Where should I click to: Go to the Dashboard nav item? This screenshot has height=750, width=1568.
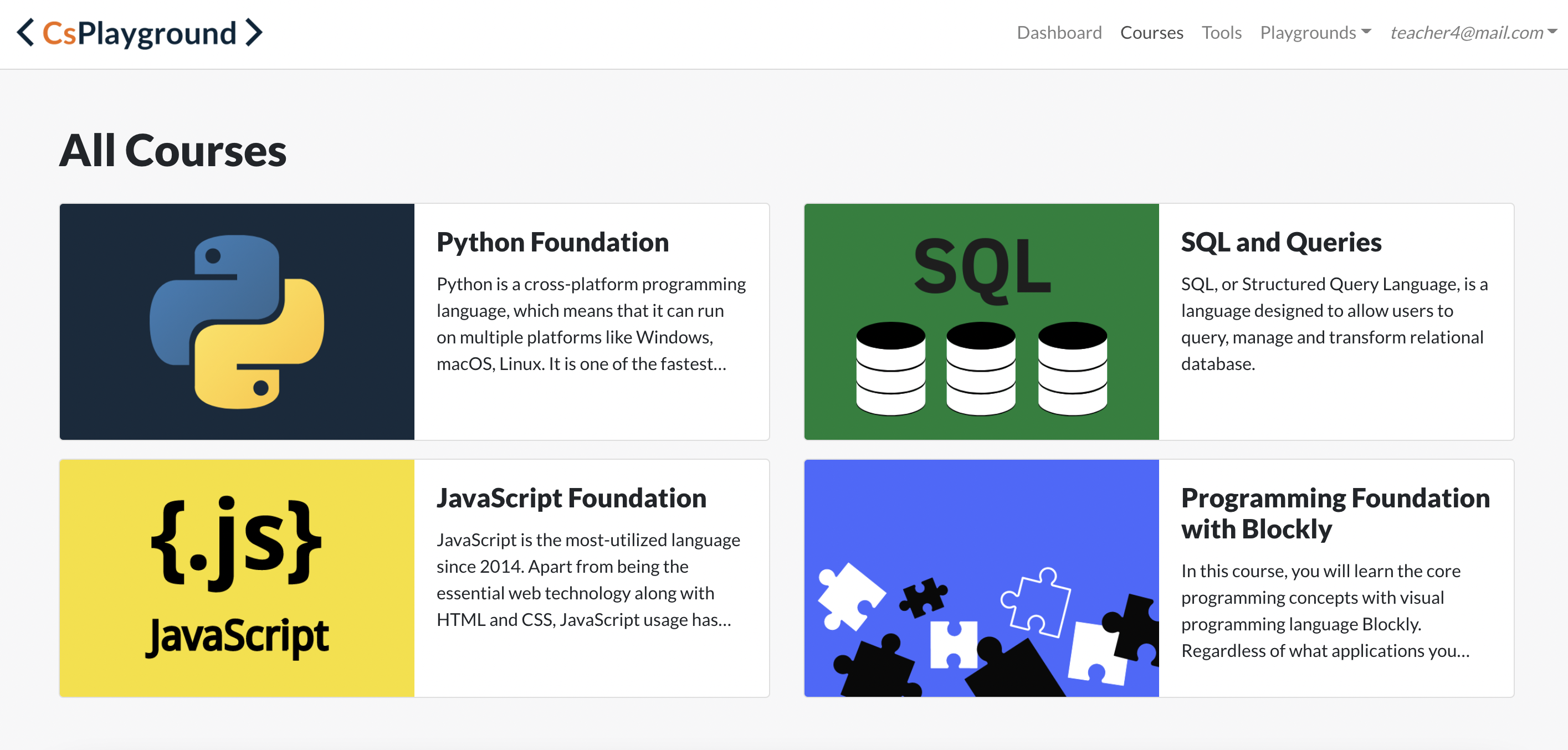[1058, 32]
